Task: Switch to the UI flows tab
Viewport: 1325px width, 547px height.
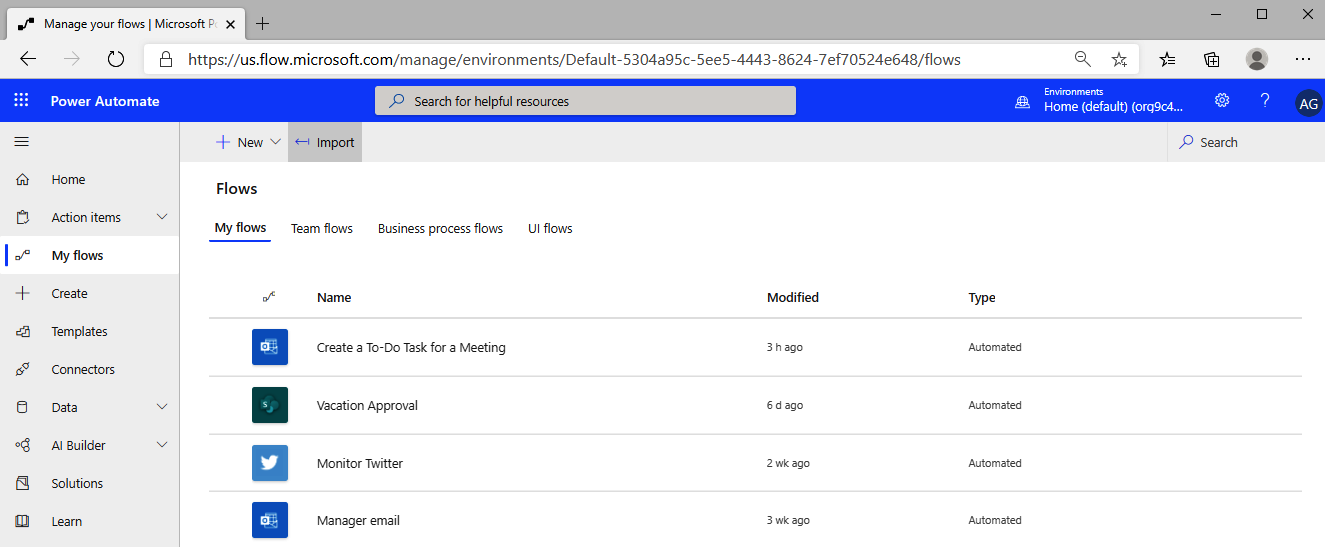Action: (550, 228)
